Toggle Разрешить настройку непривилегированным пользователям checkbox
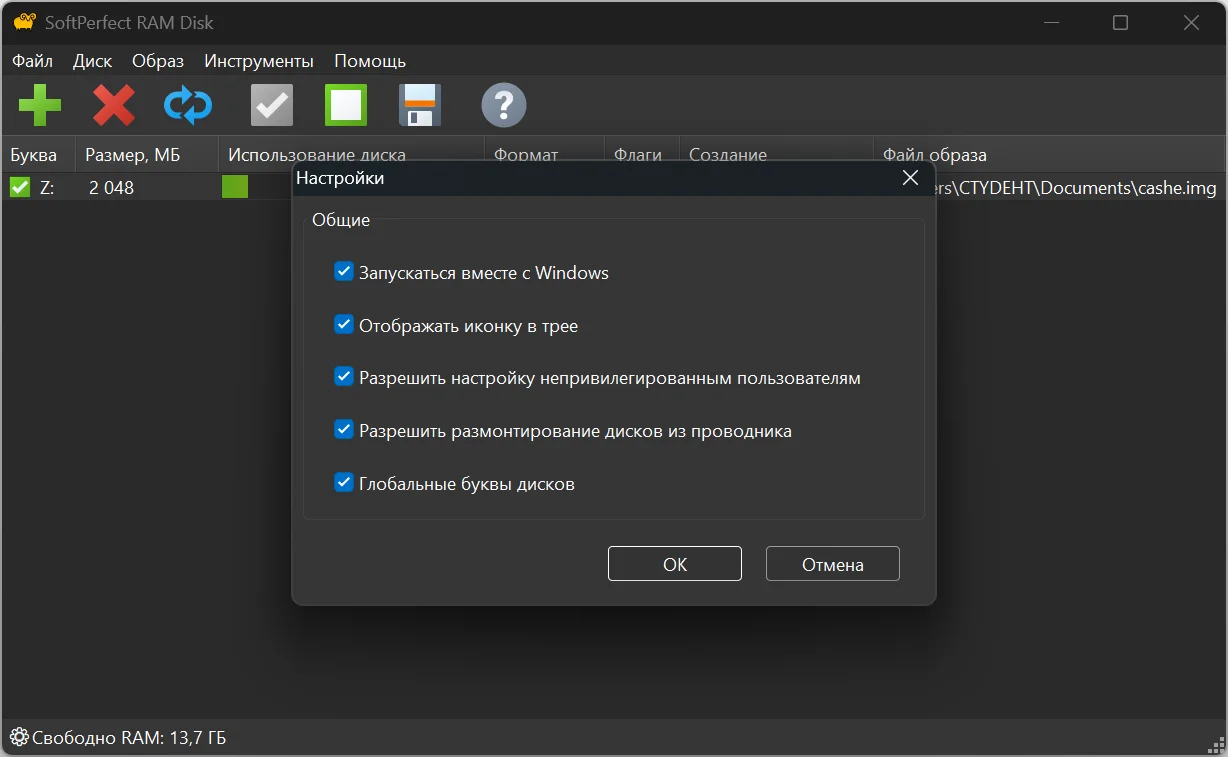 click(x=344, y=378)
